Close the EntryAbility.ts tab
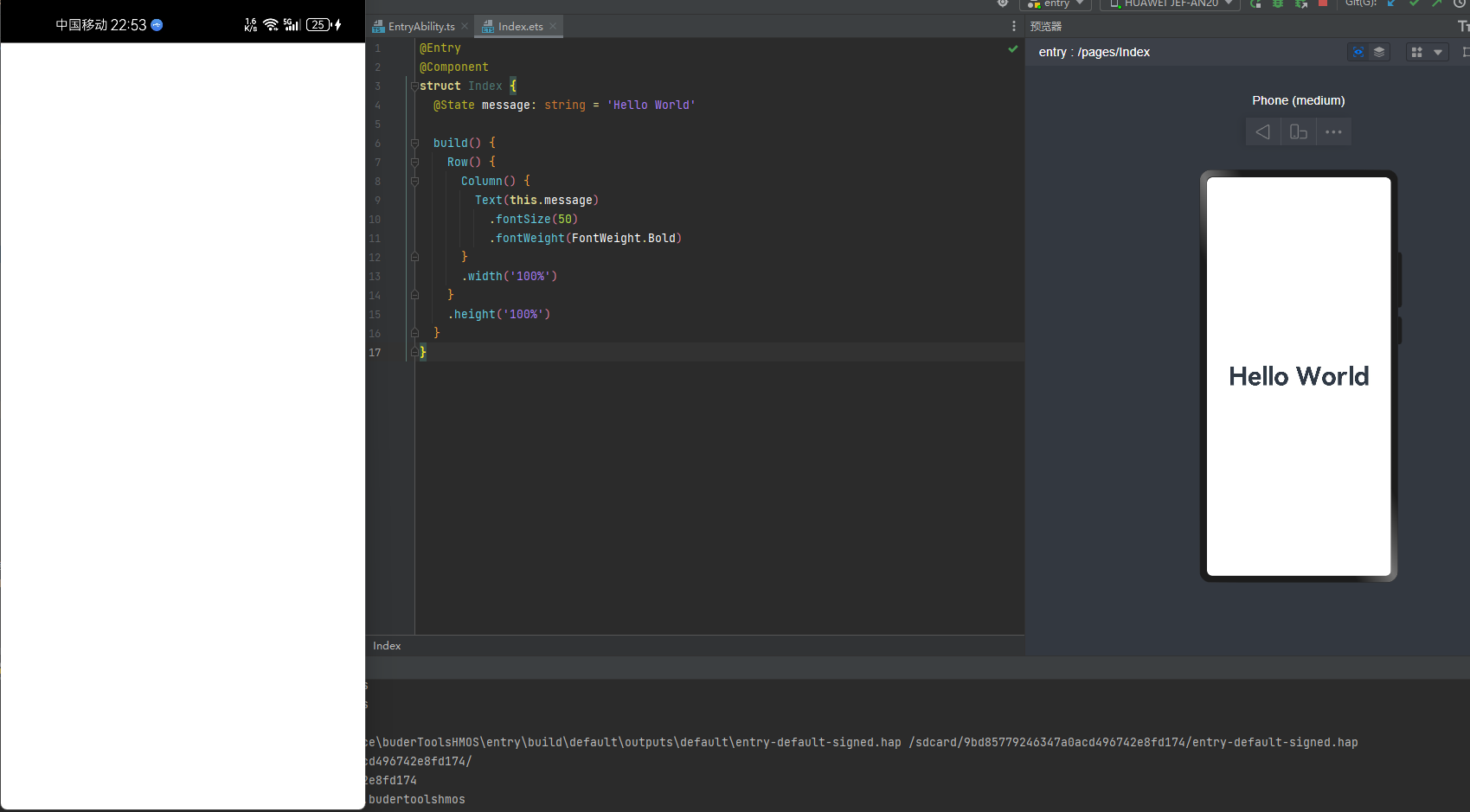The image size is (1470, 812). [x=465, y=27]
